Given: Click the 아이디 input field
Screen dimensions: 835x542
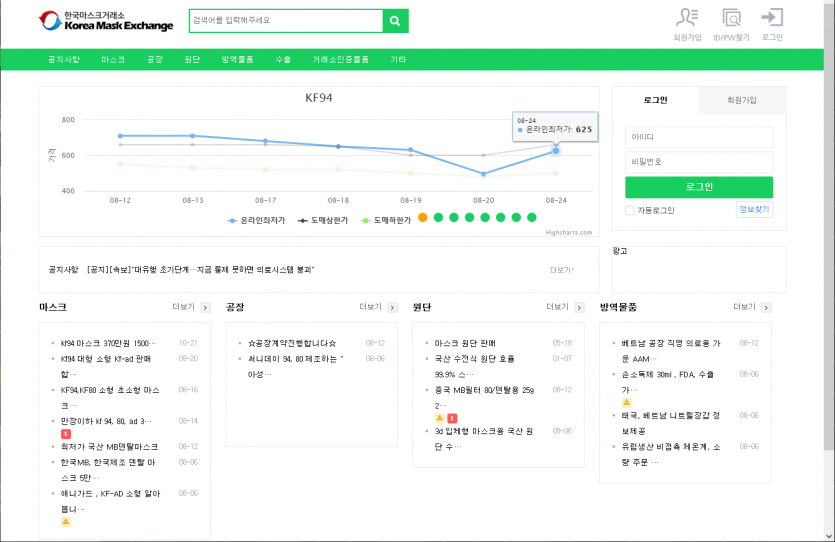Looking at the screenshot, I should [699, 138].
